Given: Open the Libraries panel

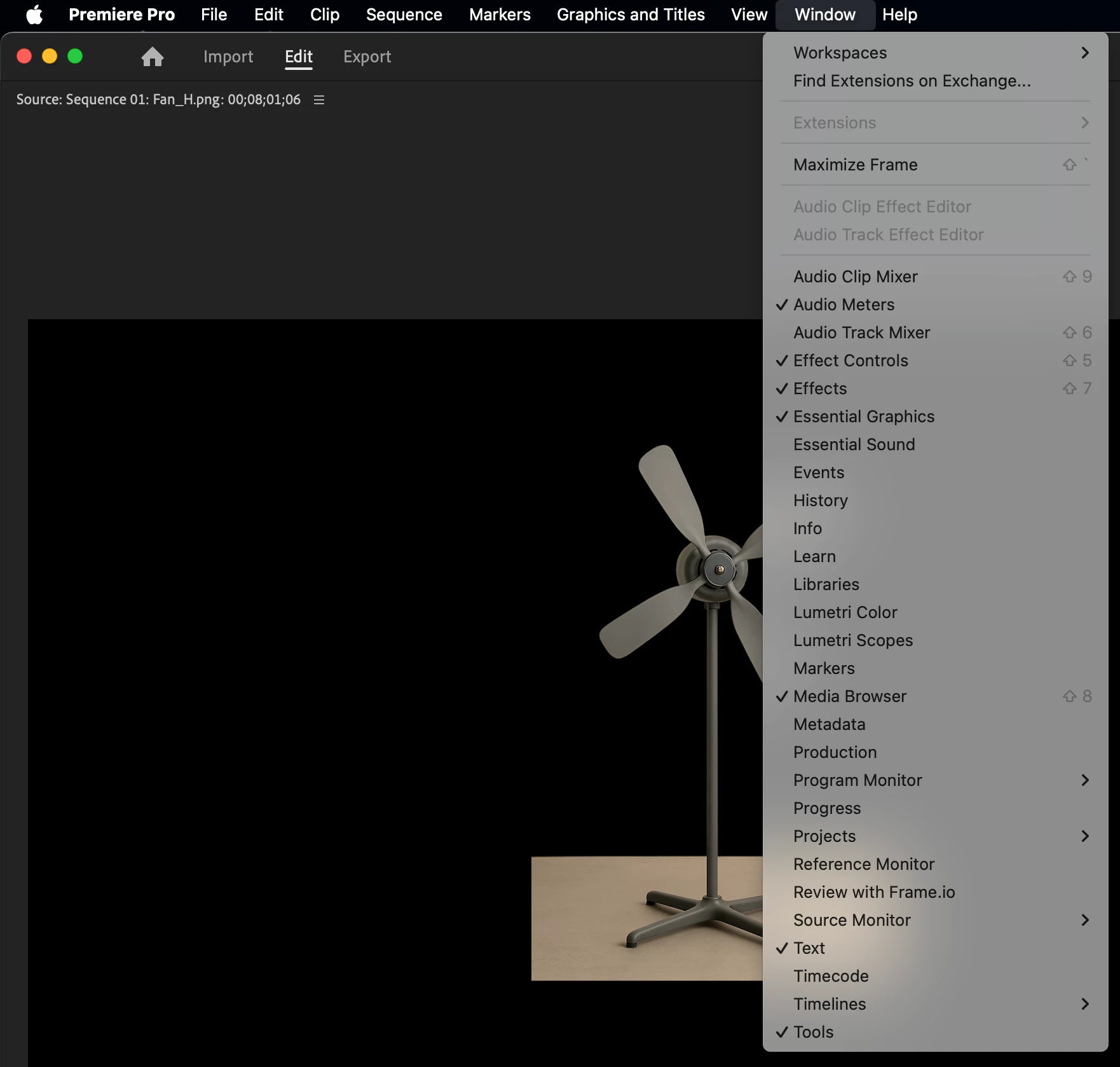Looking at the screenshot, I should coord(936,584).
